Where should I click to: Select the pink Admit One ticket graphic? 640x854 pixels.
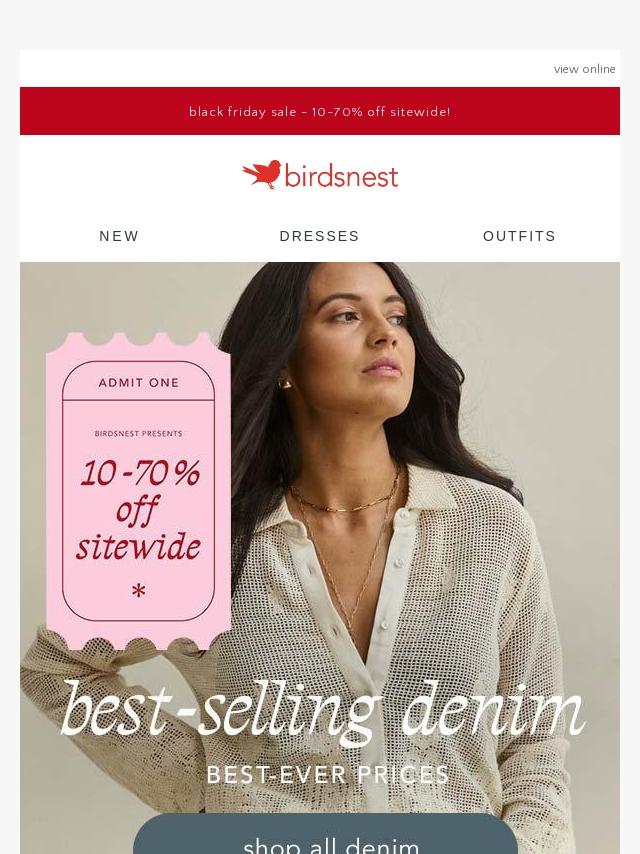click(138, 491)
